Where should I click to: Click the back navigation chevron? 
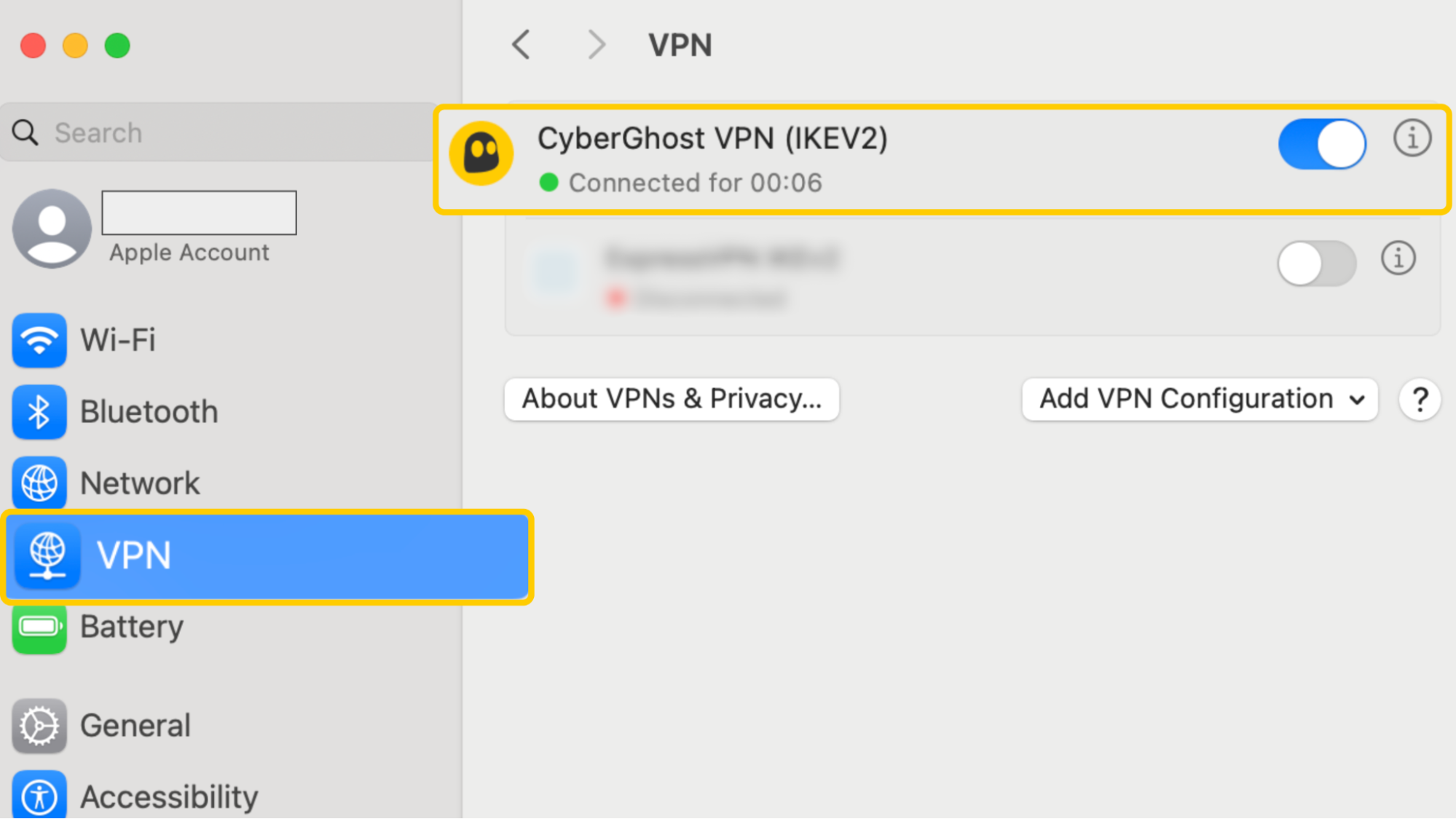(x=520, y=44)
